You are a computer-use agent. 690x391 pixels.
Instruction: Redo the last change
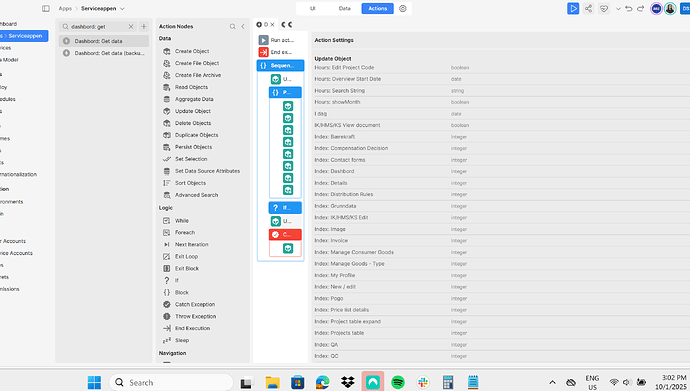tap(640, 8)
